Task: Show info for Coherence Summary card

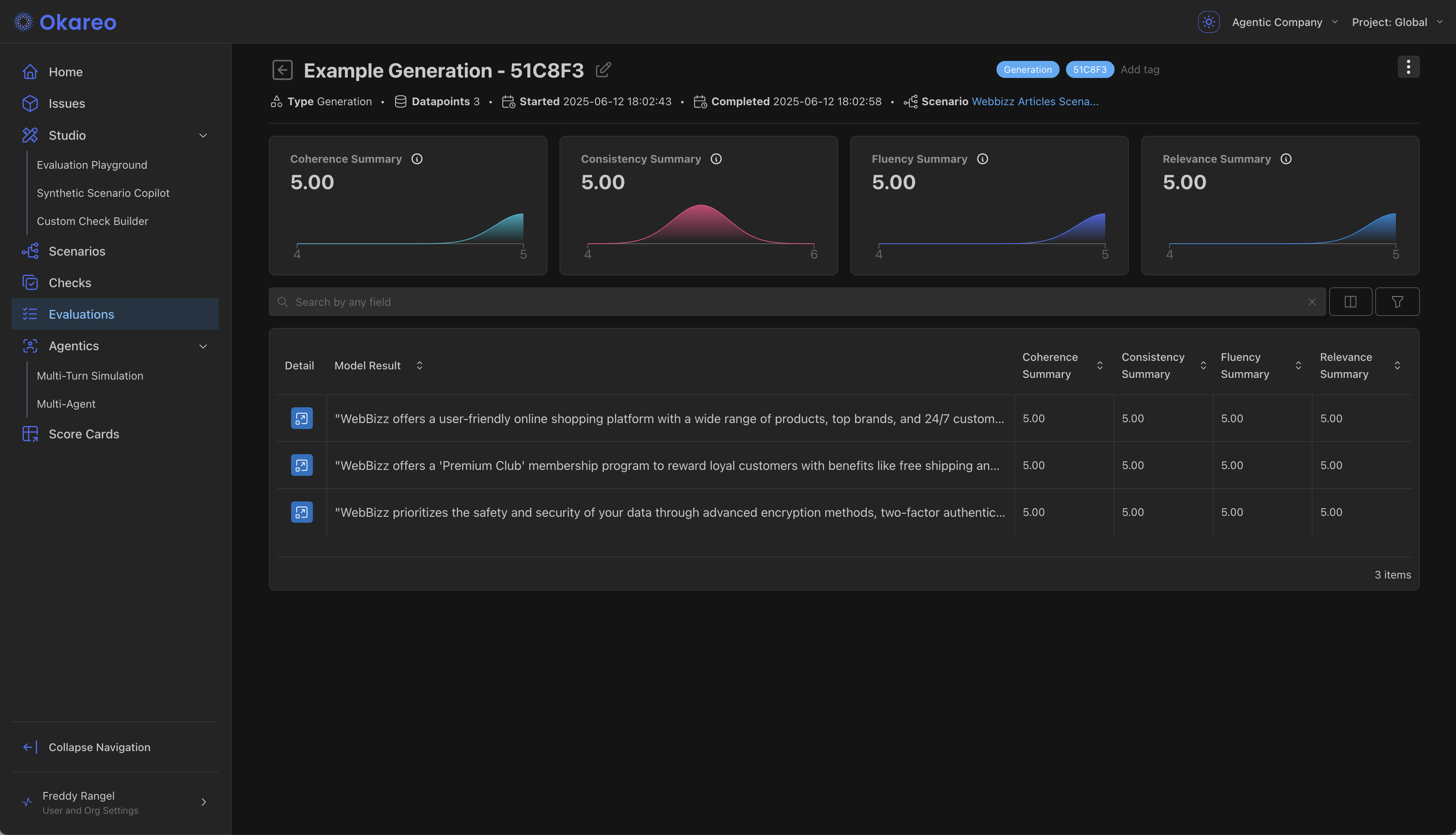Action: 417,159
